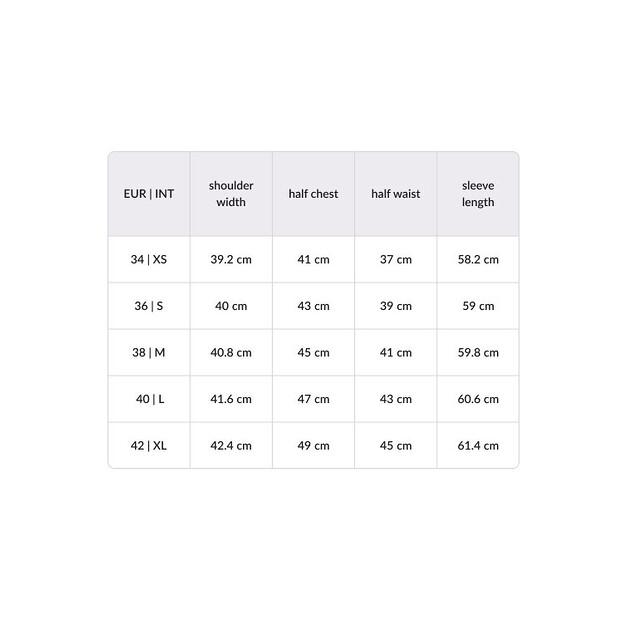Select the 38 | M size label
The width and height of the screenshot is (628, 620).
(x=149, y=352)
